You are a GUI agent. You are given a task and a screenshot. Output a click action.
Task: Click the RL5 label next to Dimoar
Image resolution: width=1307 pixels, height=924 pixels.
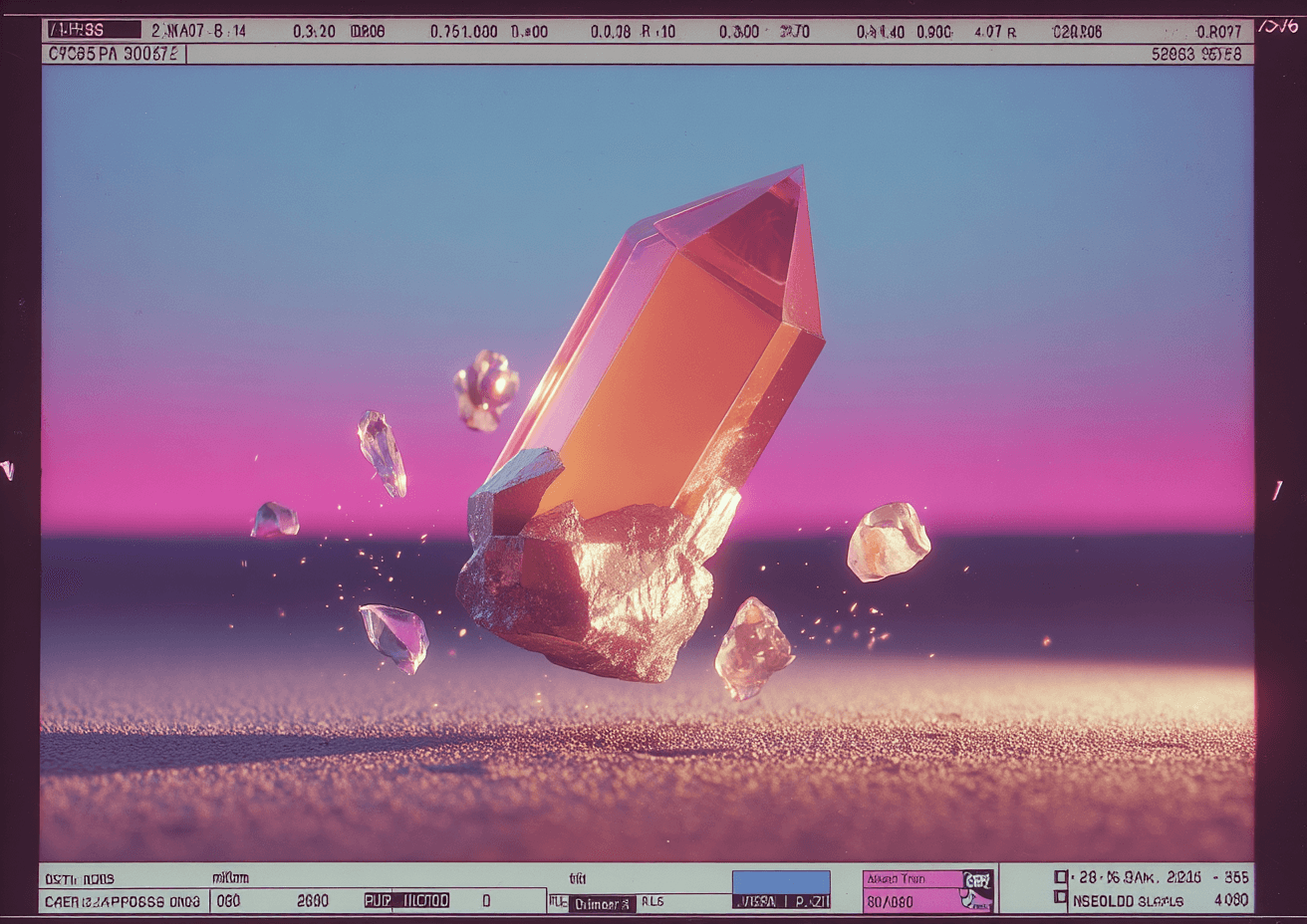click(x=653, y=902)
